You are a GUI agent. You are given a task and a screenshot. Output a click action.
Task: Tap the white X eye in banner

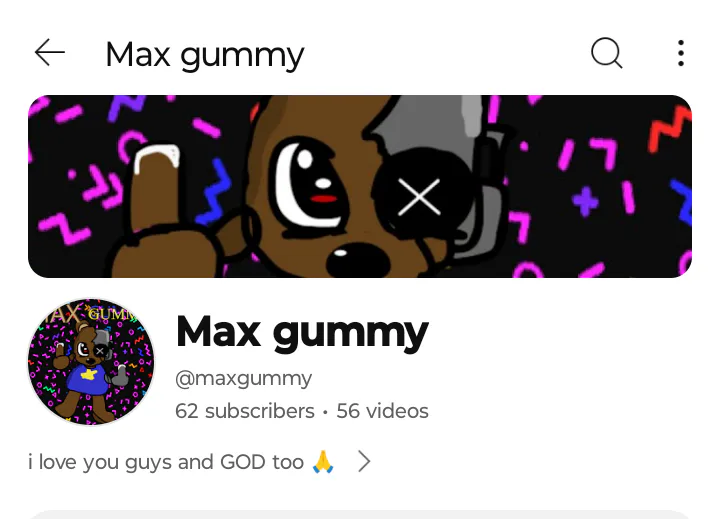click(419, 197)
